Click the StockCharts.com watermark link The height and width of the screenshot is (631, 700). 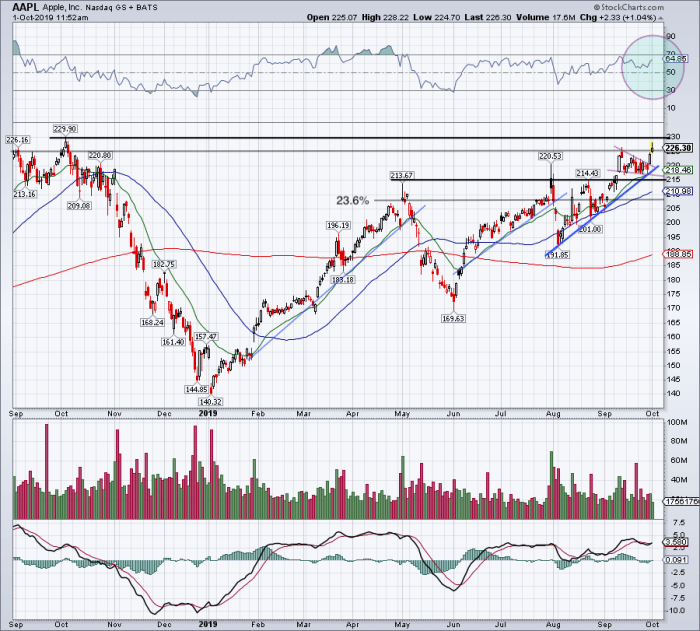pos(629,7)
